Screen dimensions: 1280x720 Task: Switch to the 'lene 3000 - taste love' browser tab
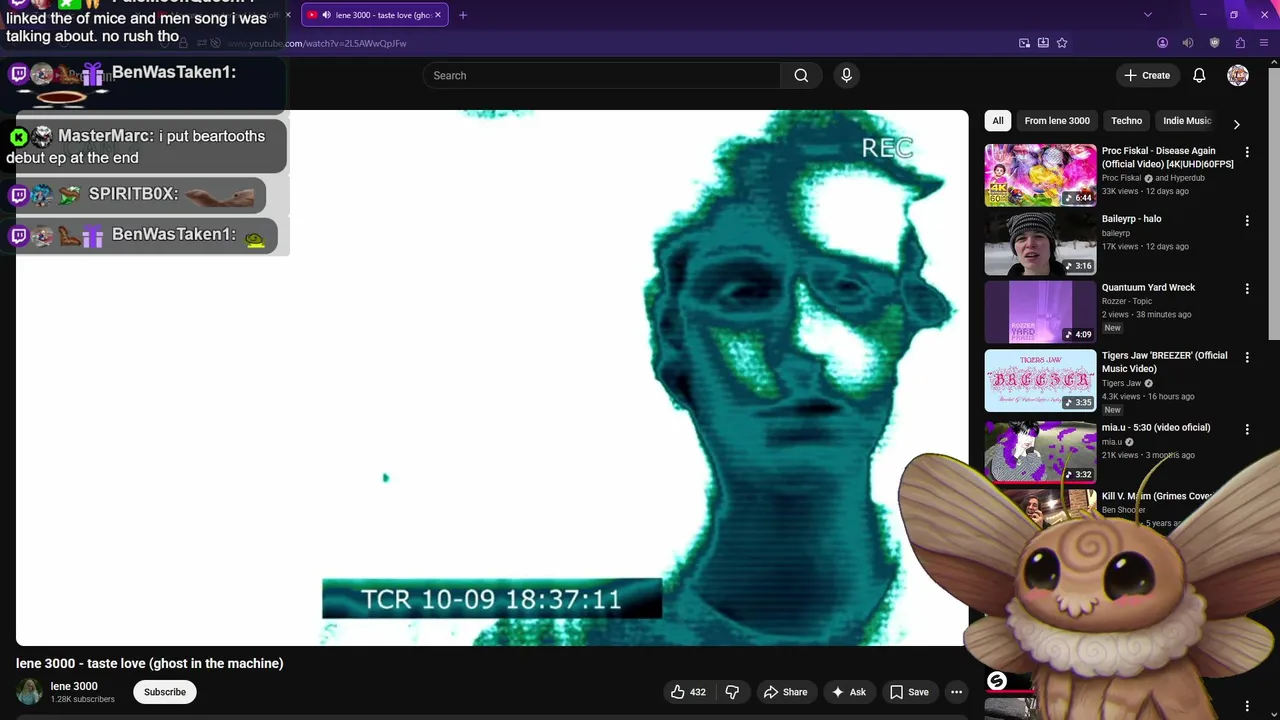click(375, 15)
